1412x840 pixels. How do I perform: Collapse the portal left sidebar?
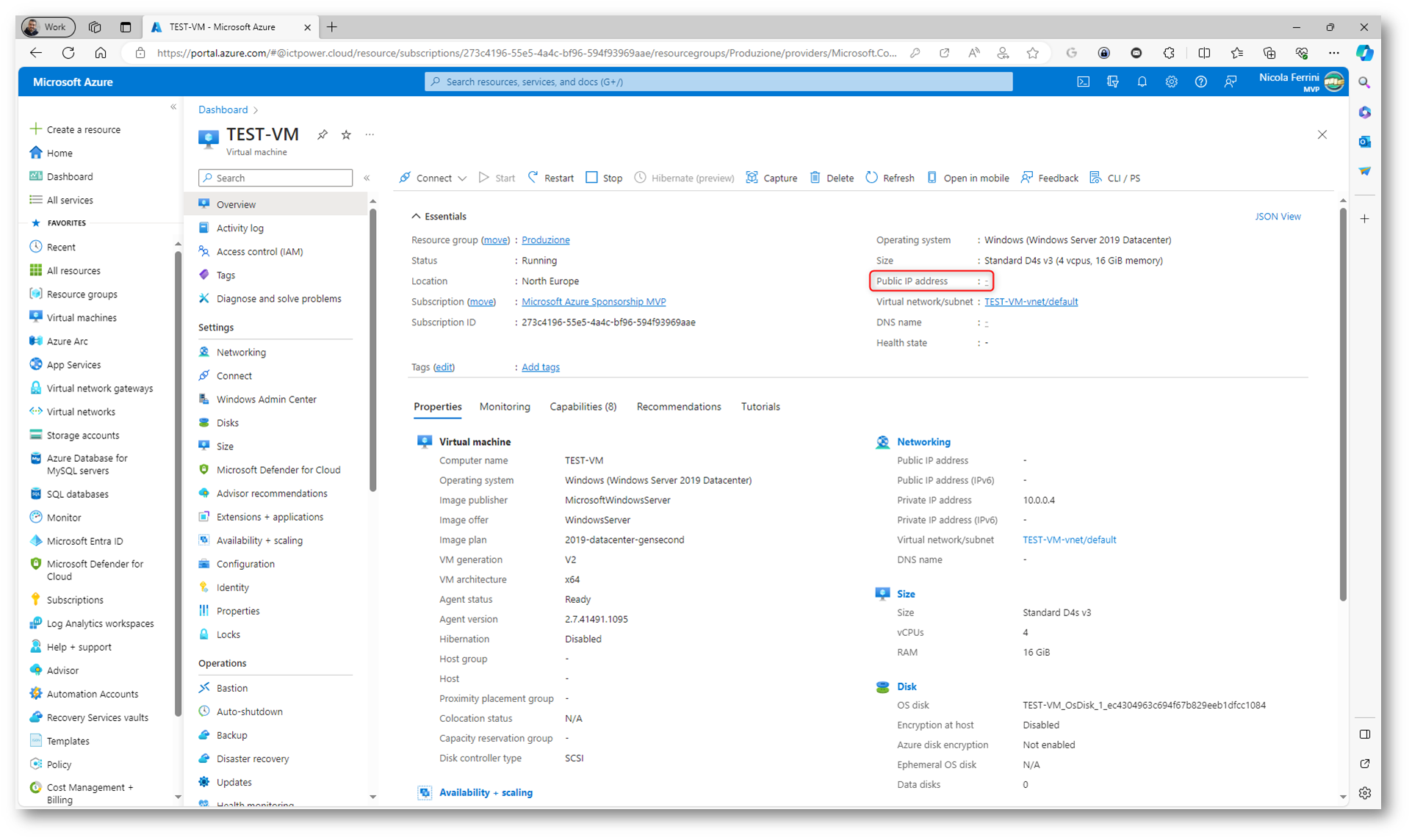[173, 107]
